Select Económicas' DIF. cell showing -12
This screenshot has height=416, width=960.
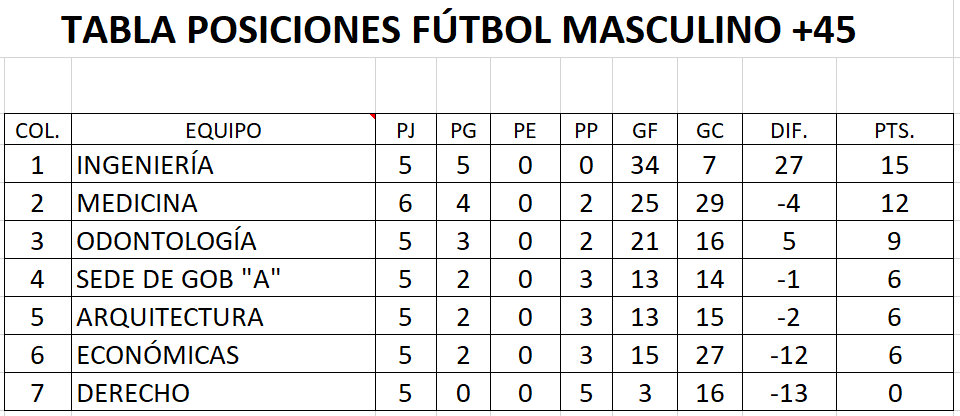click(787, 355)
